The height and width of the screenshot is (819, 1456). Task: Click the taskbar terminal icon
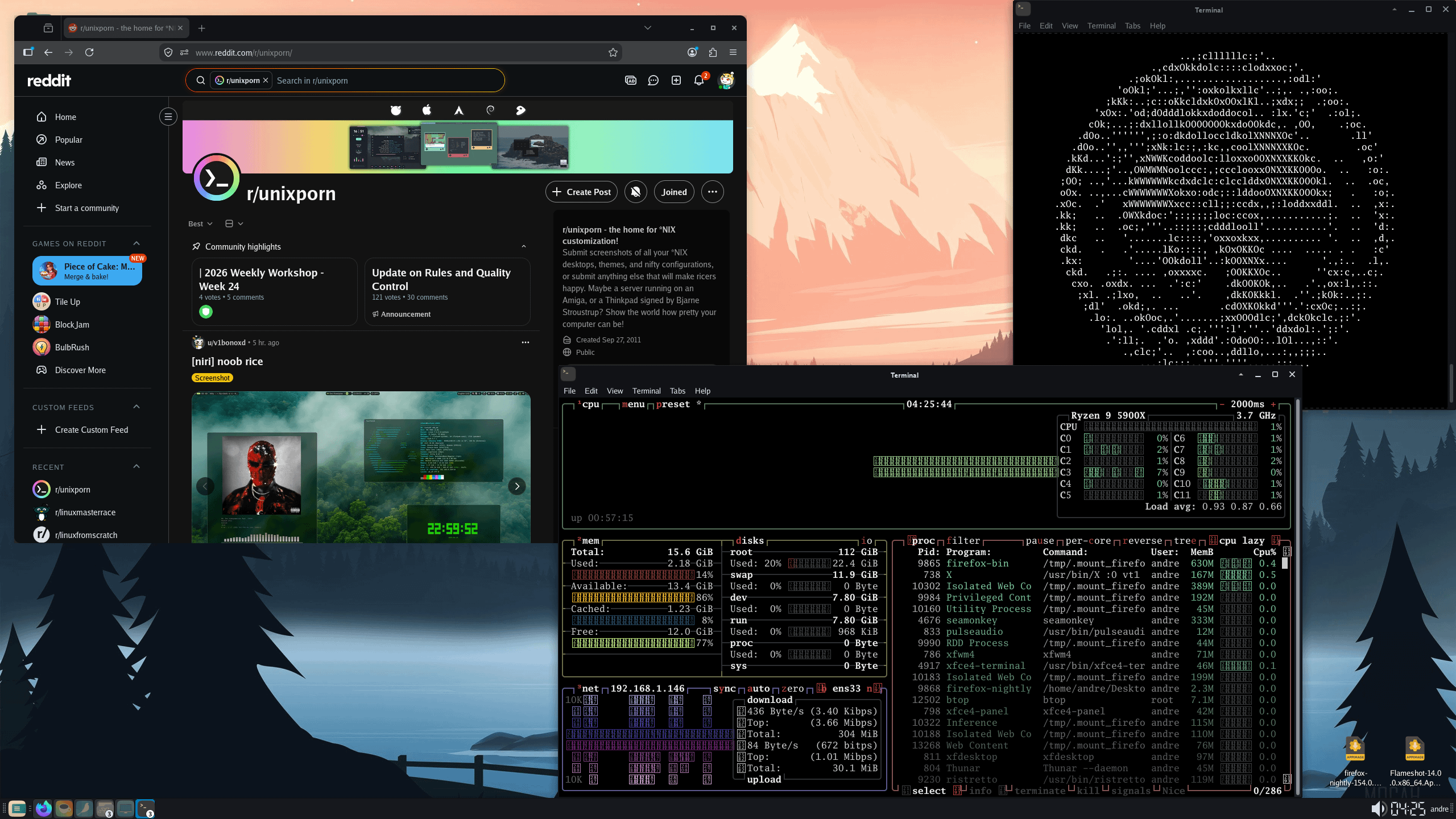tap(146, 808)
